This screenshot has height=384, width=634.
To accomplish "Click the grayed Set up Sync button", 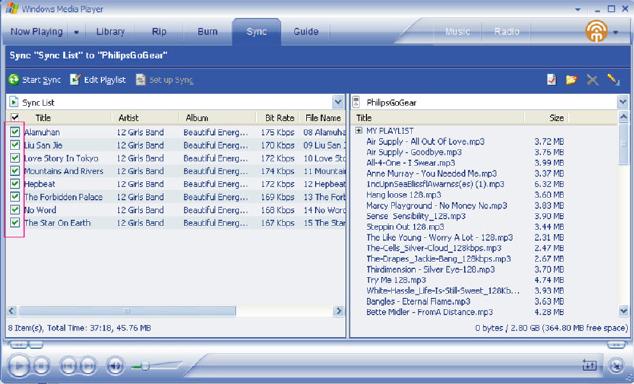I will (164, 80).
